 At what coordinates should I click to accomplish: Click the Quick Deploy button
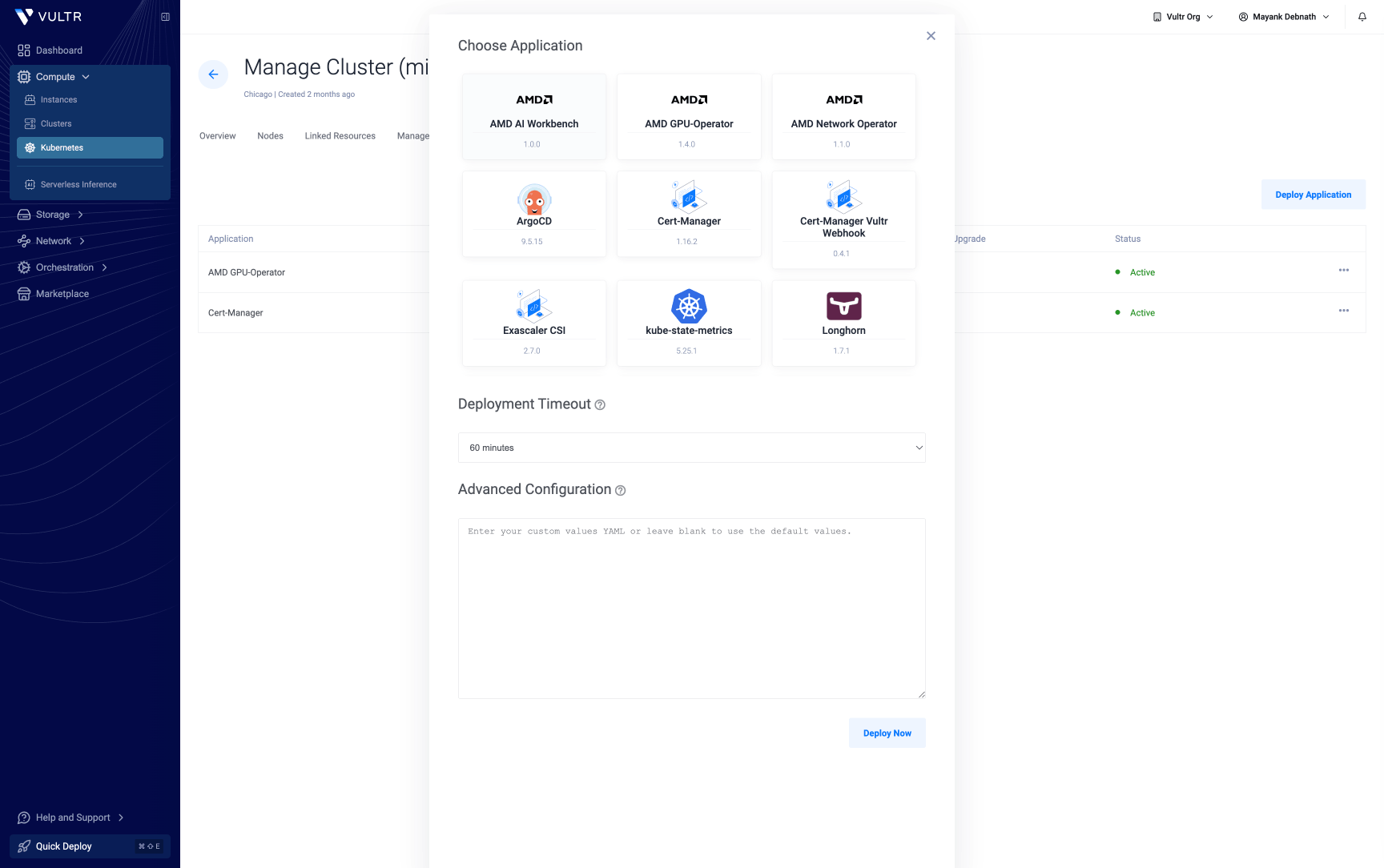click(x=90, y=846)
